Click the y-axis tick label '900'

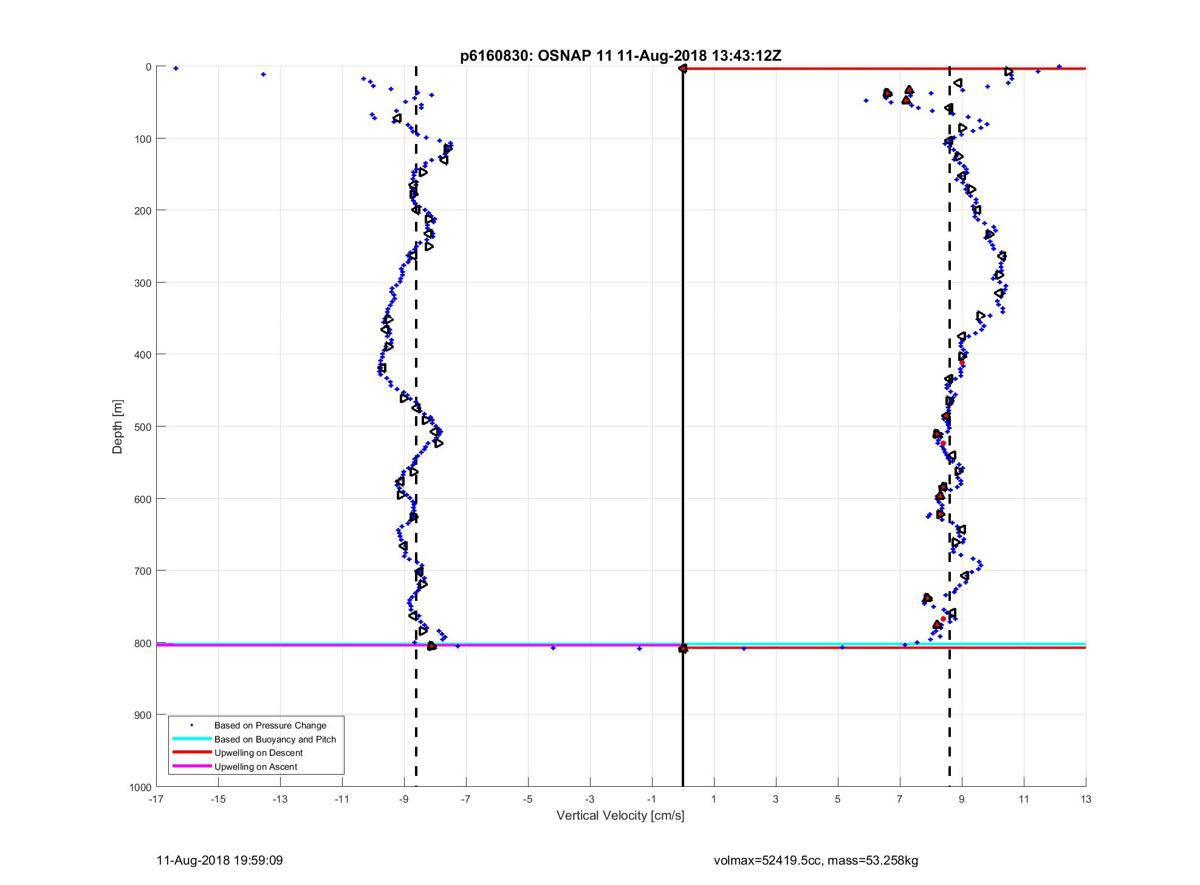[143, 716]
